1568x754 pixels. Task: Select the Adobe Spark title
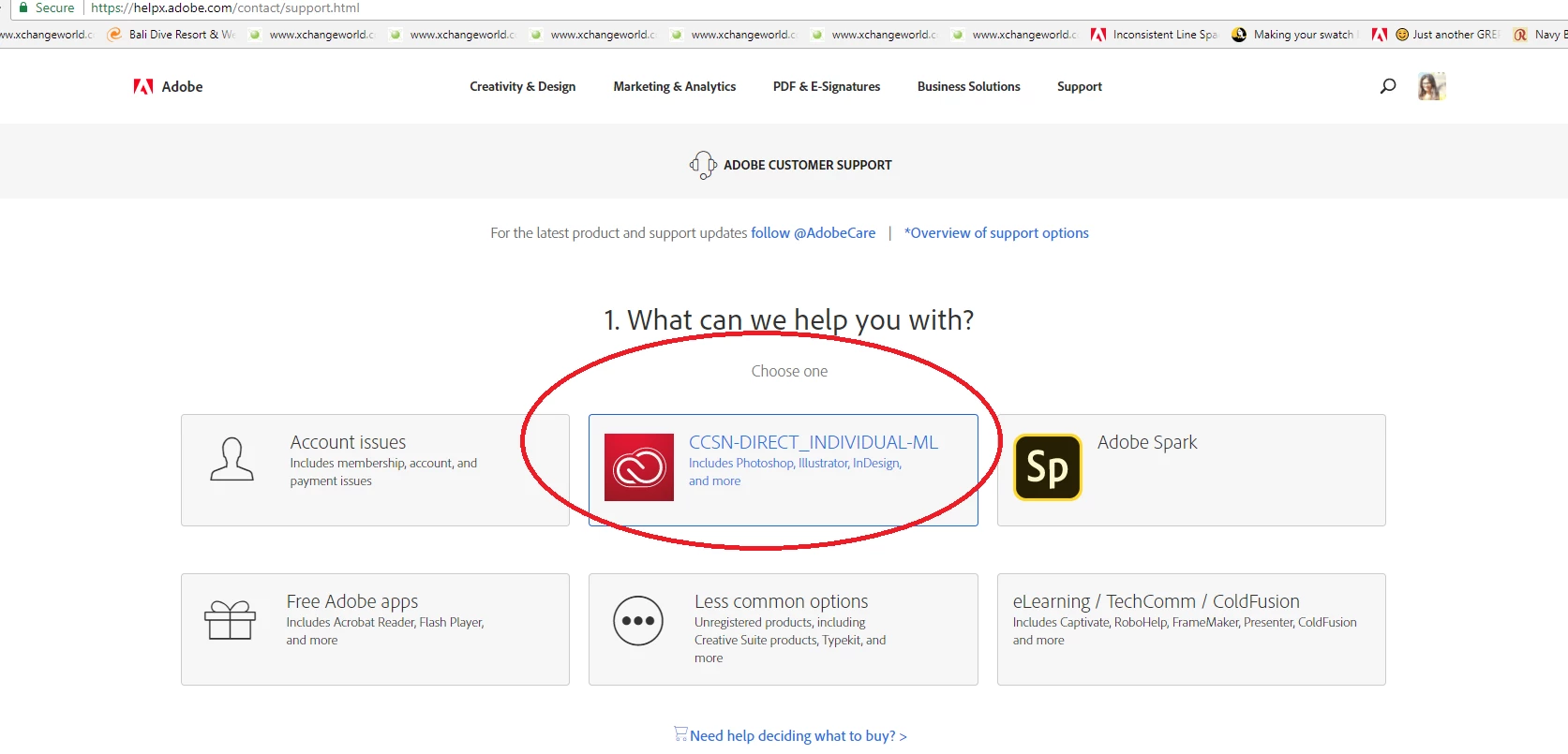click(1147, 442)
